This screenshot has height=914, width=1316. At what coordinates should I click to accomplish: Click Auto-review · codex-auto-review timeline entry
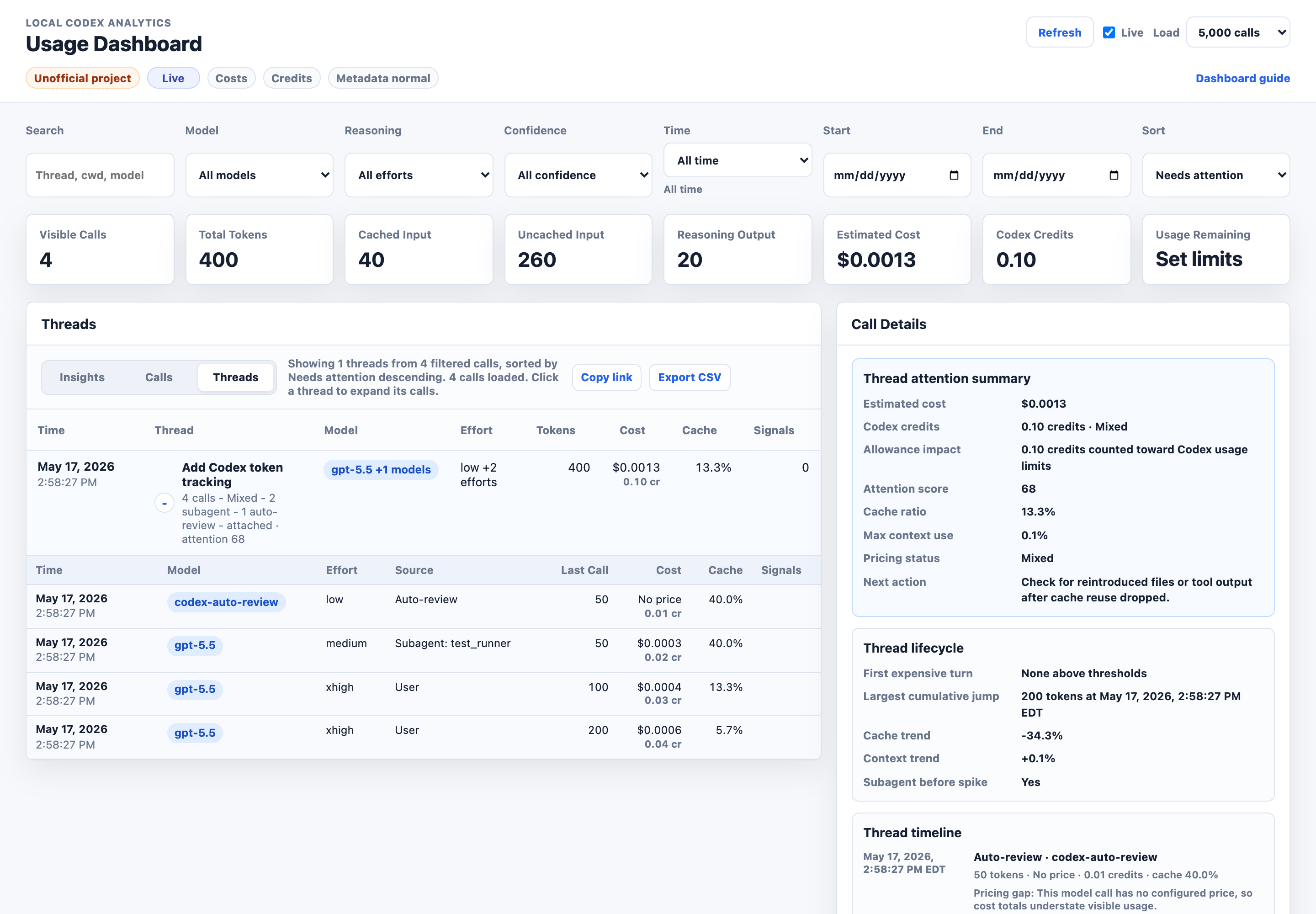(x=1065, y=857)
